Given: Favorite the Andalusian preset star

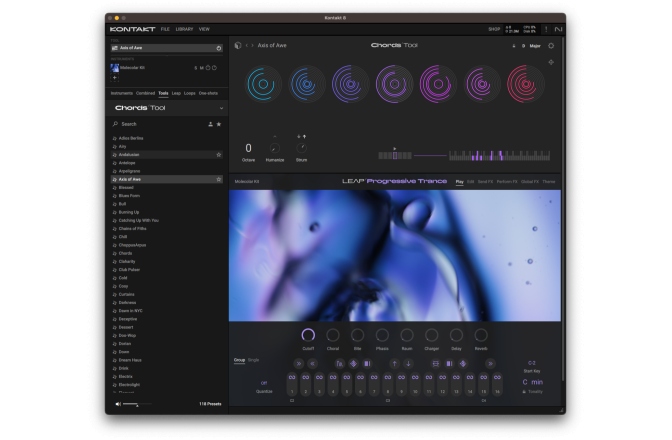Looking at the screenshot, I should pos(219,155).
